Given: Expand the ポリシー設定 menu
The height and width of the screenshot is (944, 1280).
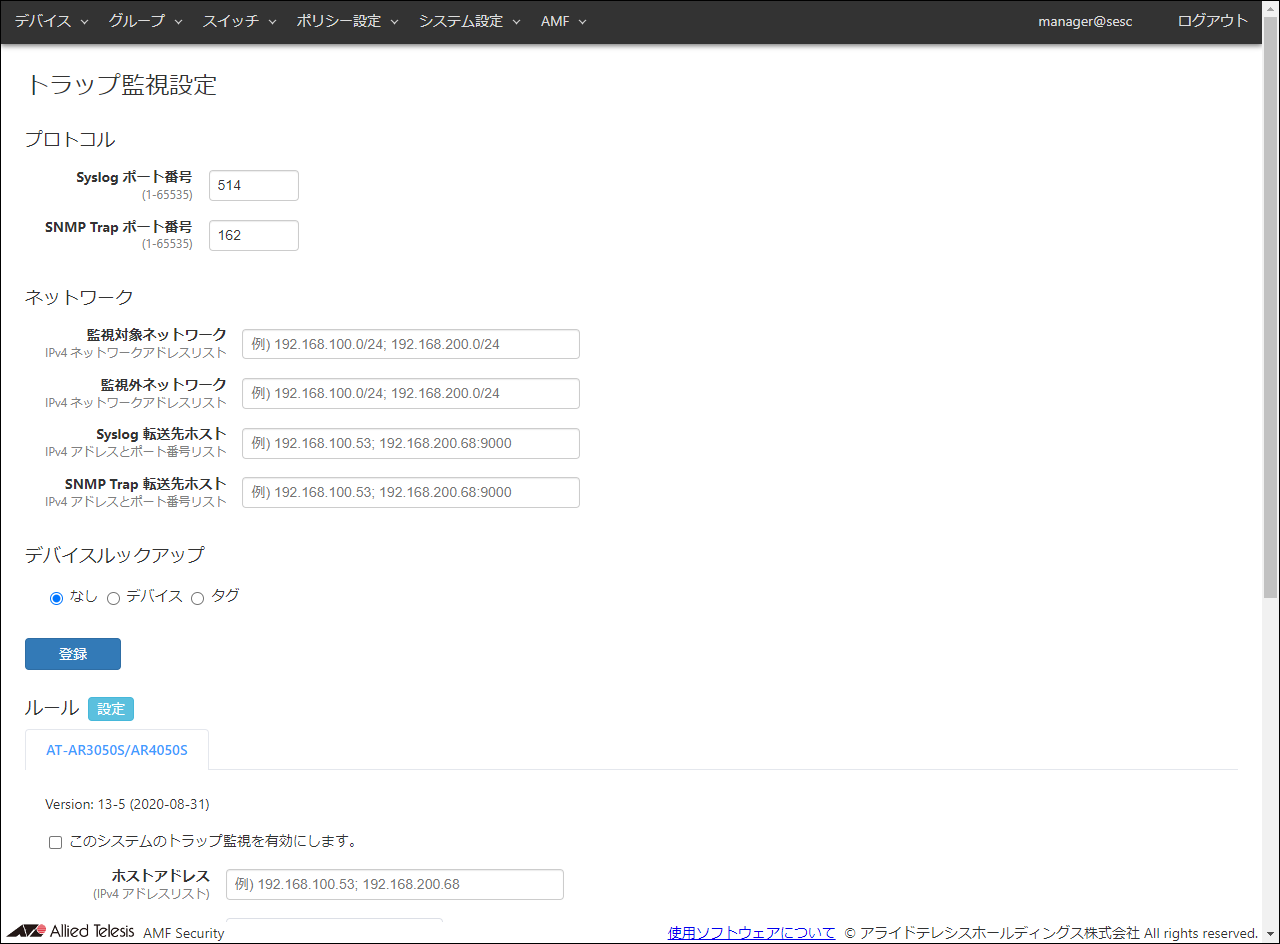Looking at the screenshot, I should [347, 21].
